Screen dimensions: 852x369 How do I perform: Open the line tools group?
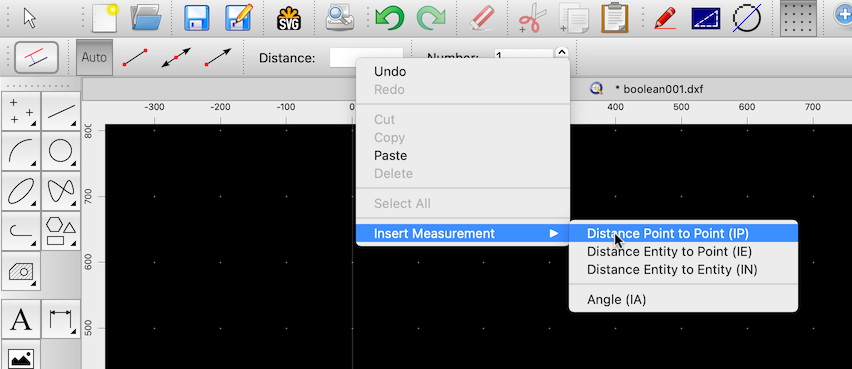coord(61,111)
